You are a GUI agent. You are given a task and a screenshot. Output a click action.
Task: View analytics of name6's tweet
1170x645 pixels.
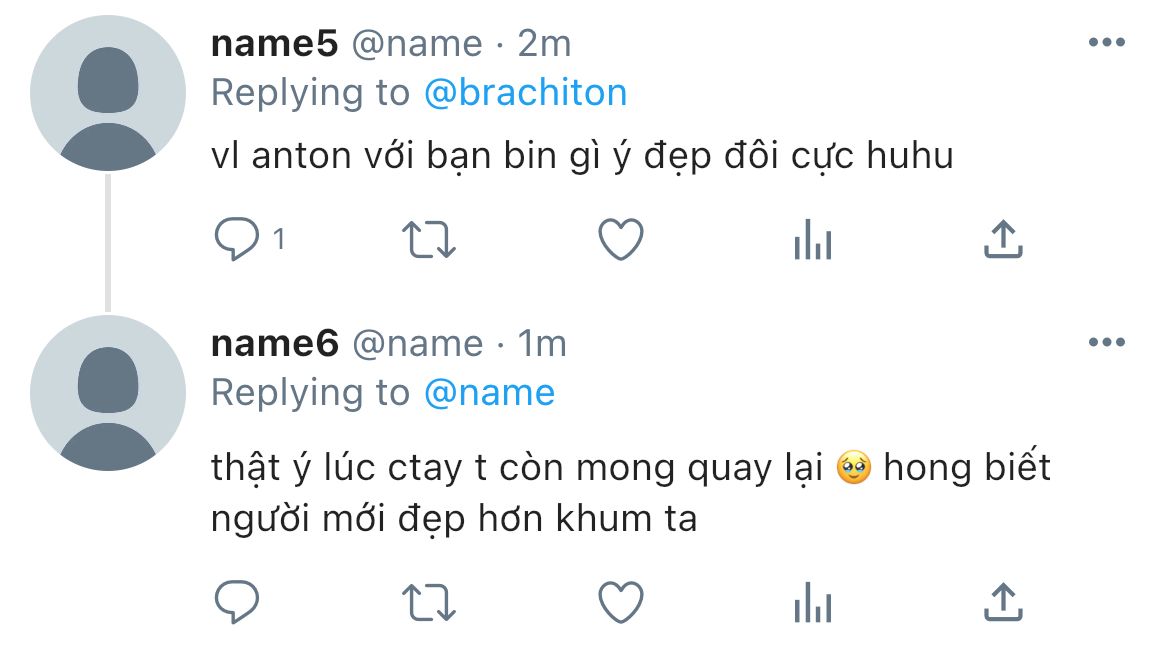813,602
